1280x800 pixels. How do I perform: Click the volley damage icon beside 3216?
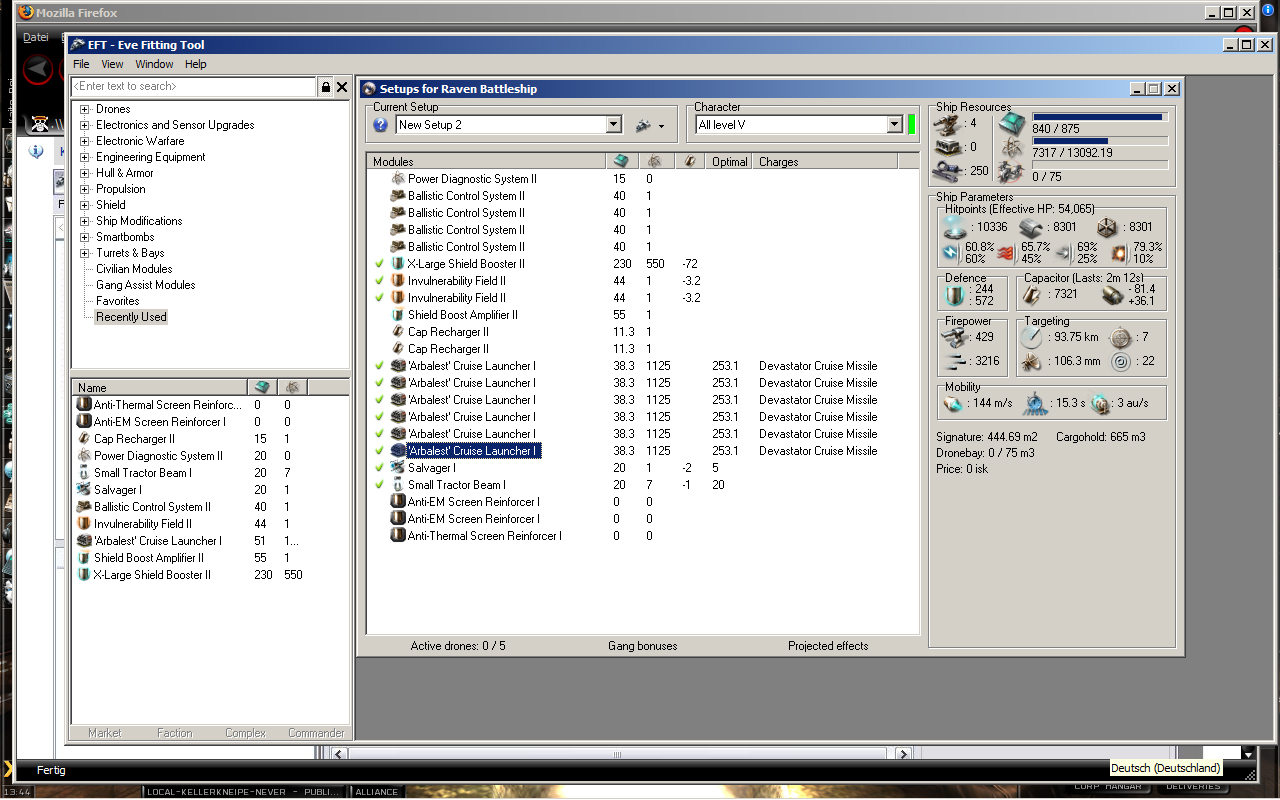[x=956, y=361]
